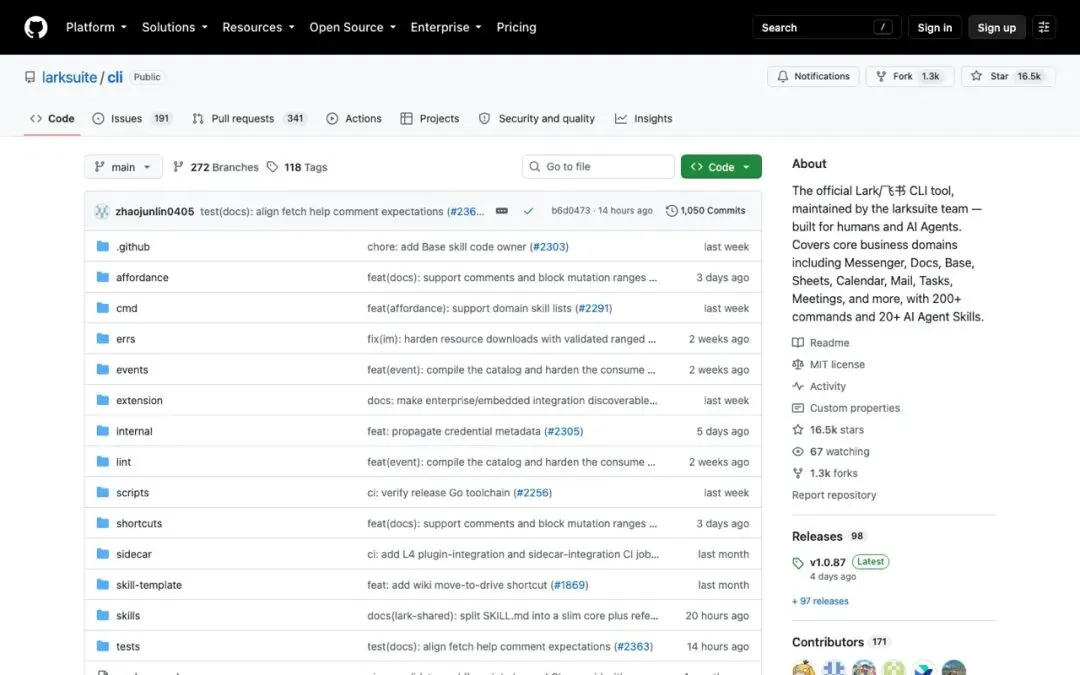Open the affordance folder

point(142,278)
